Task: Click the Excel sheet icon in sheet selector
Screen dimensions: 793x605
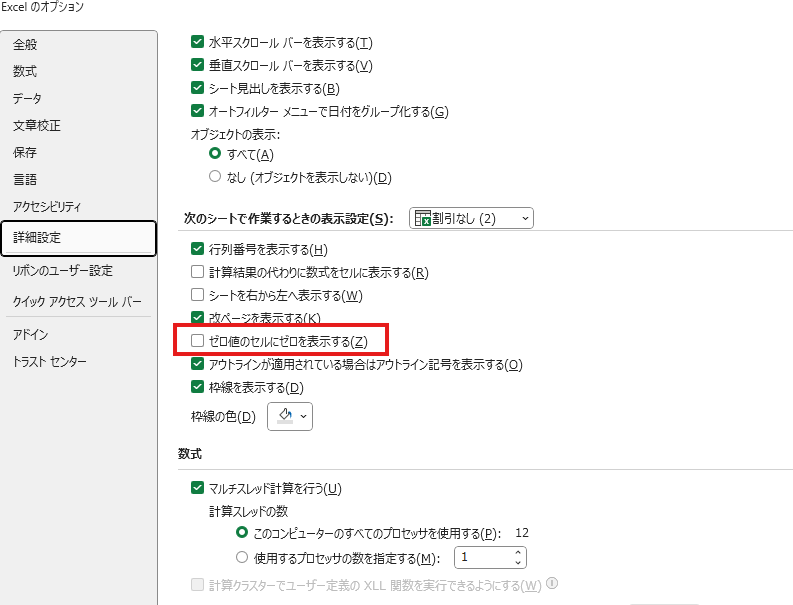Action: 423,218
